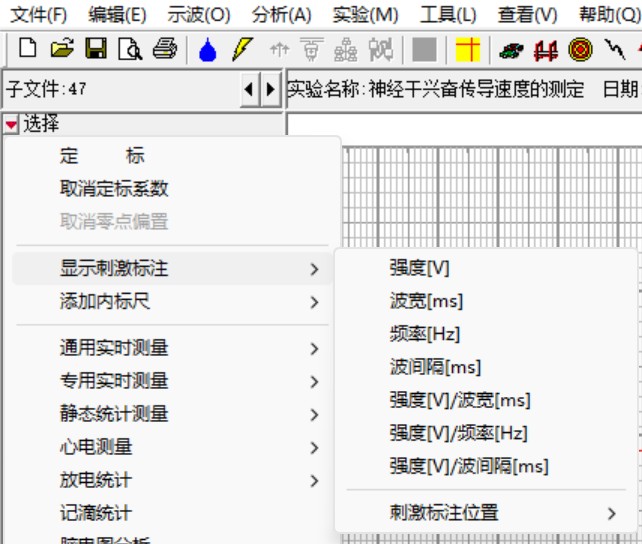Click the green car toolbar icon
This screenshot has width=642, height=544.
point(511,51)
